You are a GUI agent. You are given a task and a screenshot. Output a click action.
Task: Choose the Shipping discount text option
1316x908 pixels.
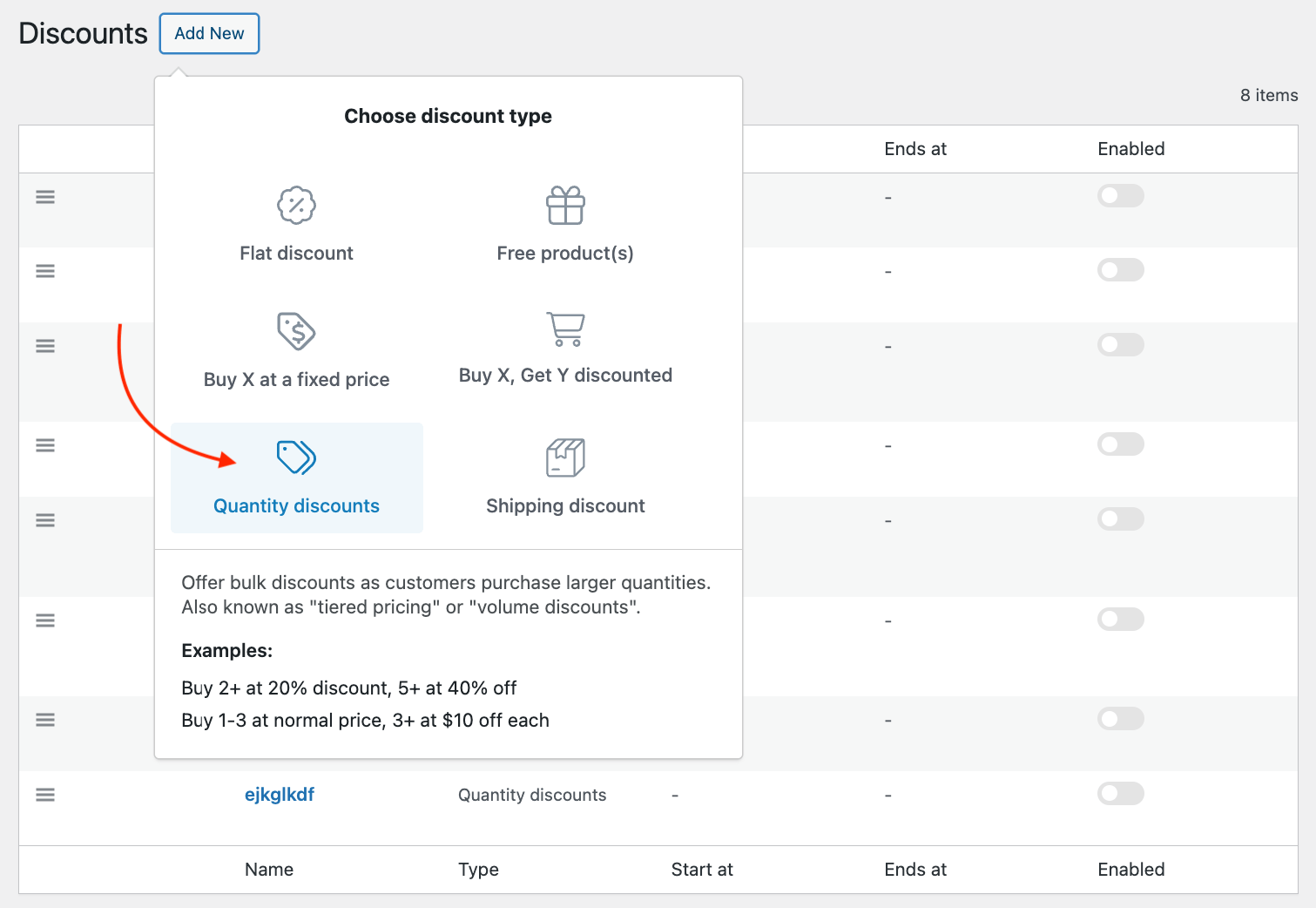coord(565,506)
